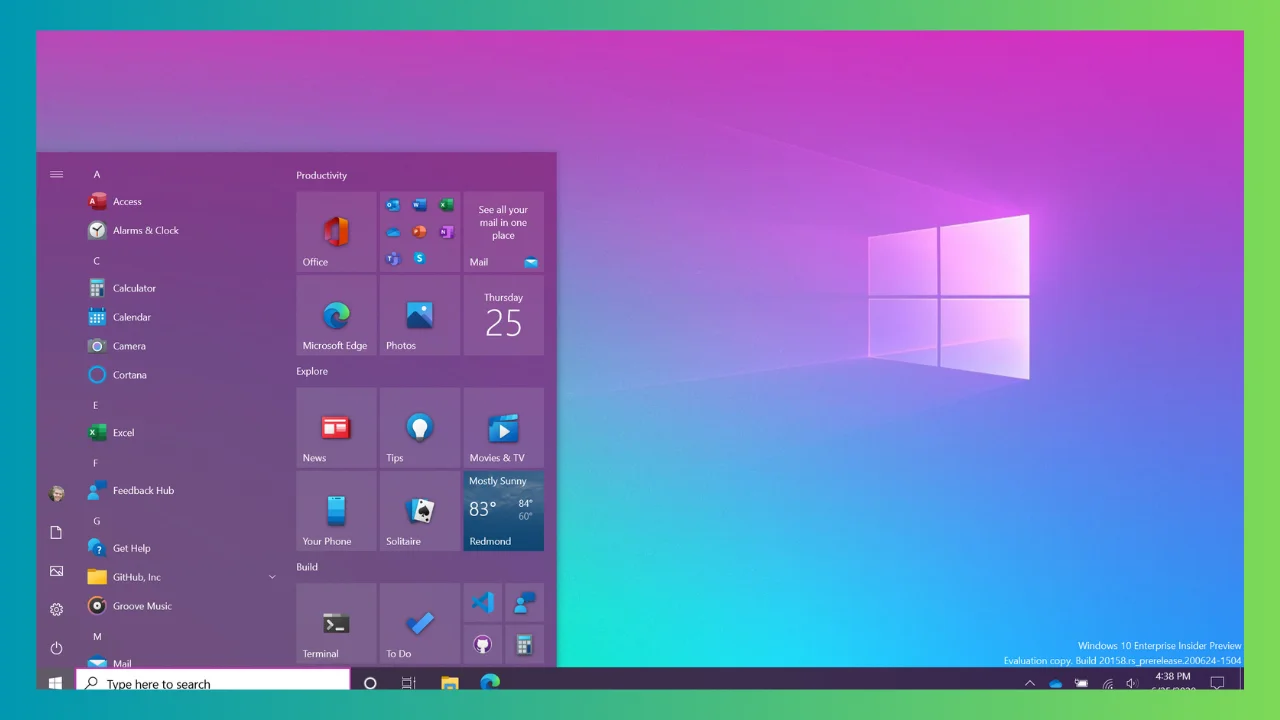This screenshot has height=720, width=1280.
Task: Open Settings from Start sidebar
Action: (x=56, y=609)
